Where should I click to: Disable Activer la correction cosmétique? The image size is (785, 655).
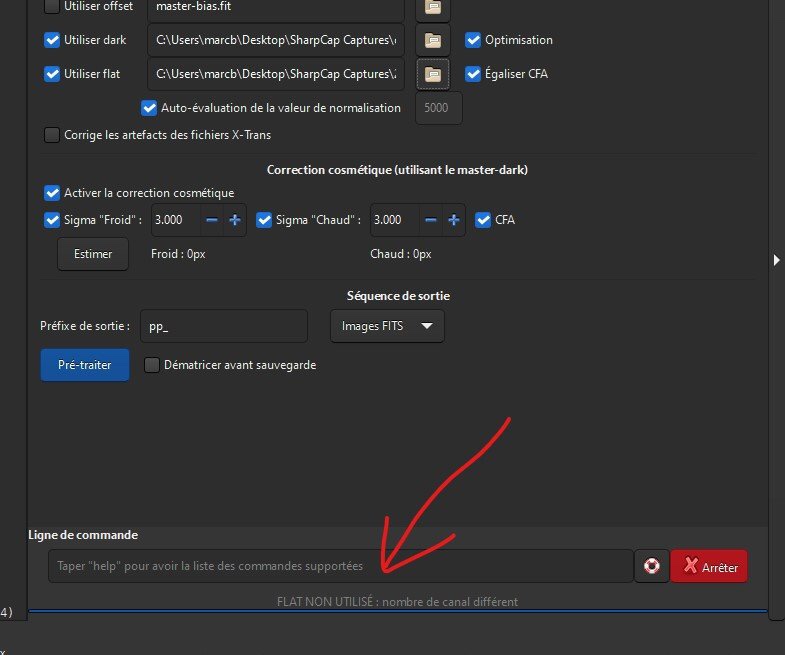(52, 192)
